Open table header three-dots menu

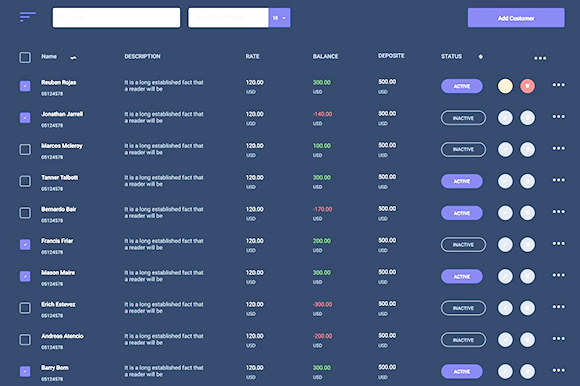[540, 58]
